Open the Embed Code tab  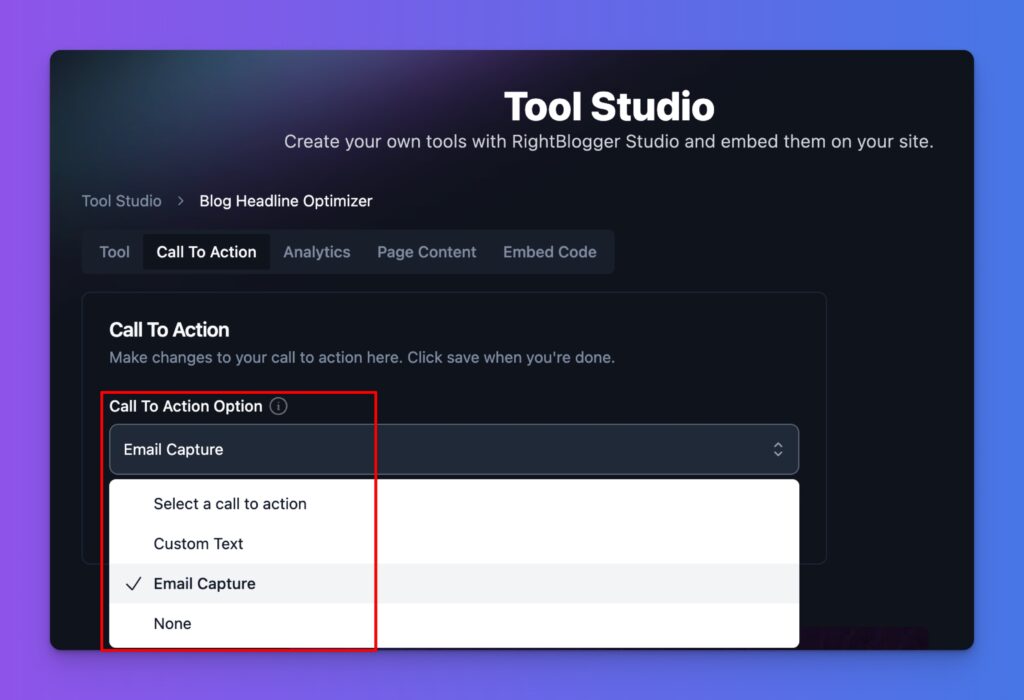pyautogui.click(x=549, y=251)
